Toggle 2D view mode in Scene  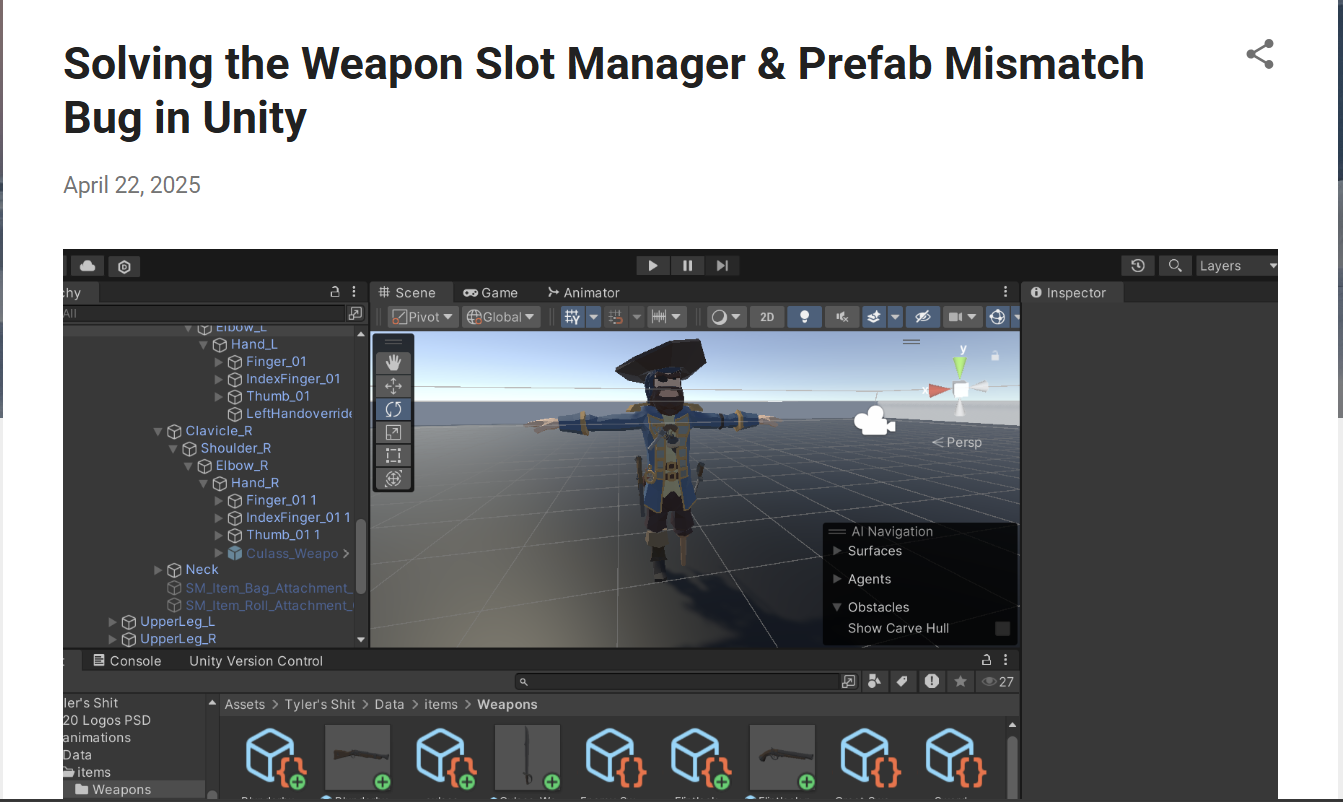click(x=767, y=317)
